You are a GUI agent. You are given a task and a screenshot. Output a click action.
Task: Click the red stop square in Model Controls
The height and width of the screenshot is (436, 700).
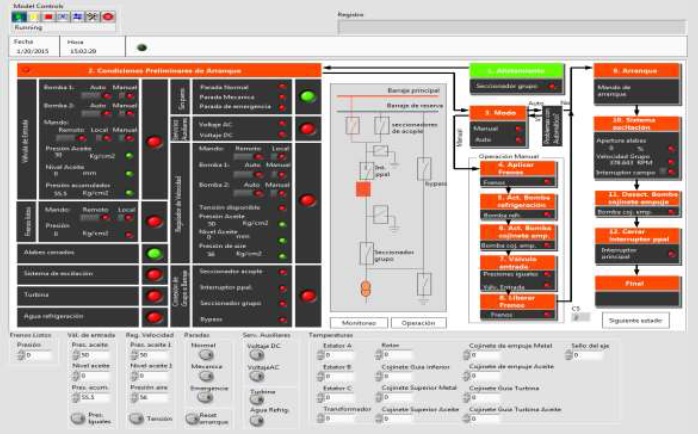[49, 17]
